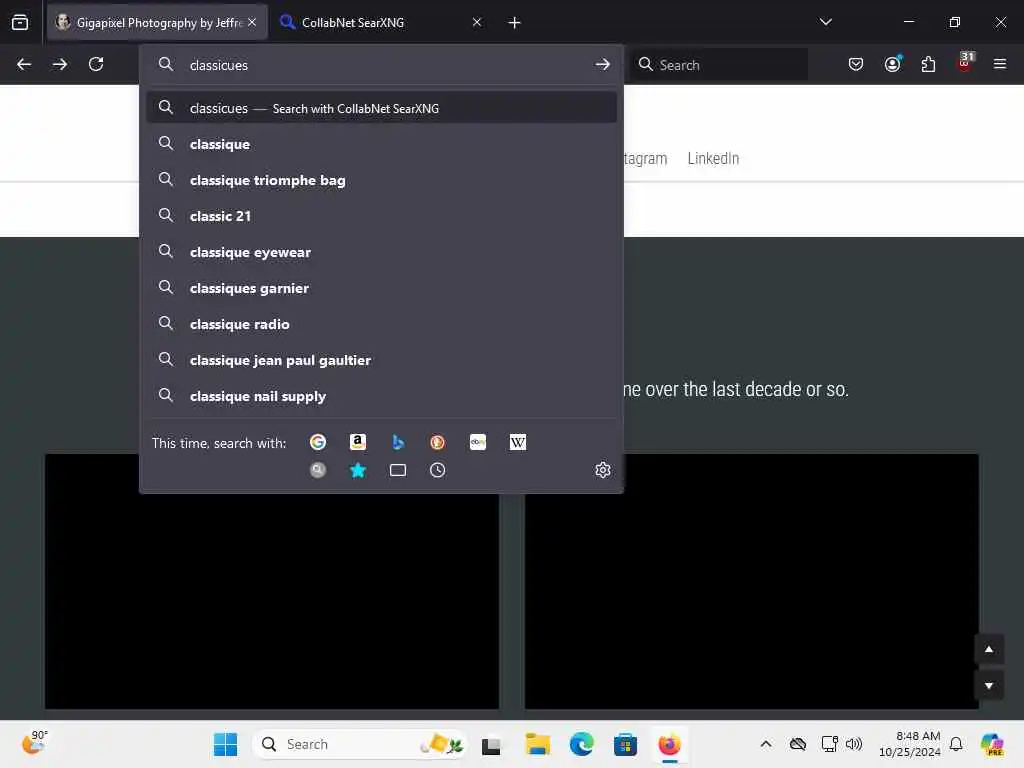Go back one page
The height and width of the screenshot is (768, 1024).
tap(24, 64)
